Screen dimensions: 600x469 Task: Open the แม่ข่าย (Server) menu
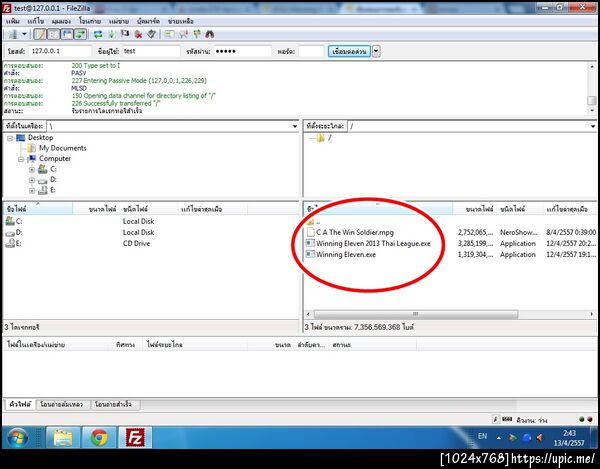pyautogui.click(x=119, y=21)
